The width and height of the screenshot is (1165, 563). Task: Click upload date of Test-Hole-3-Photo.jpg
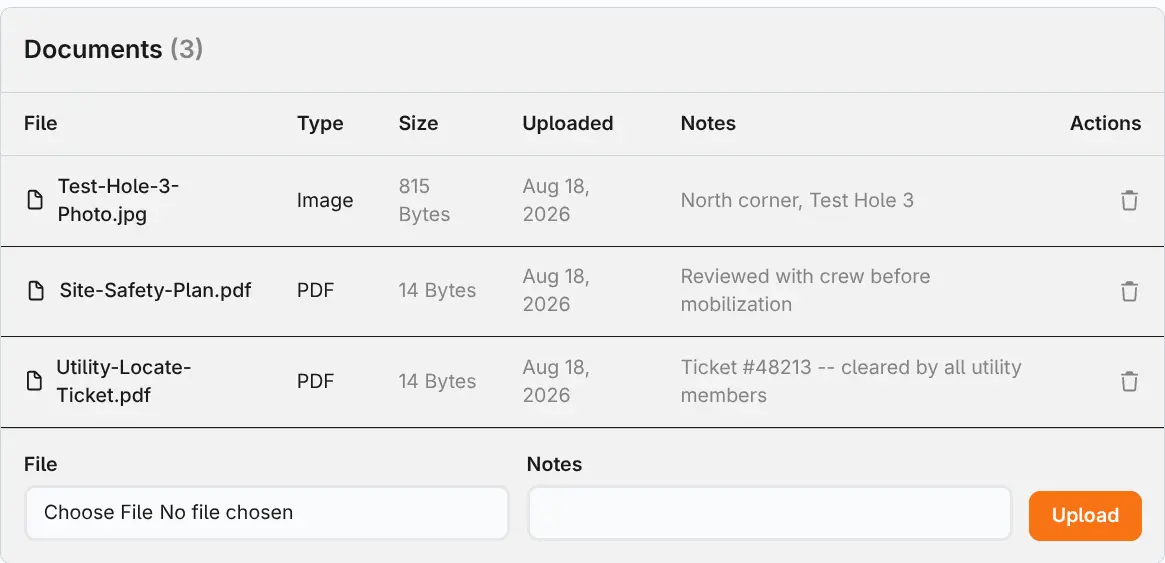pos(556,201)
